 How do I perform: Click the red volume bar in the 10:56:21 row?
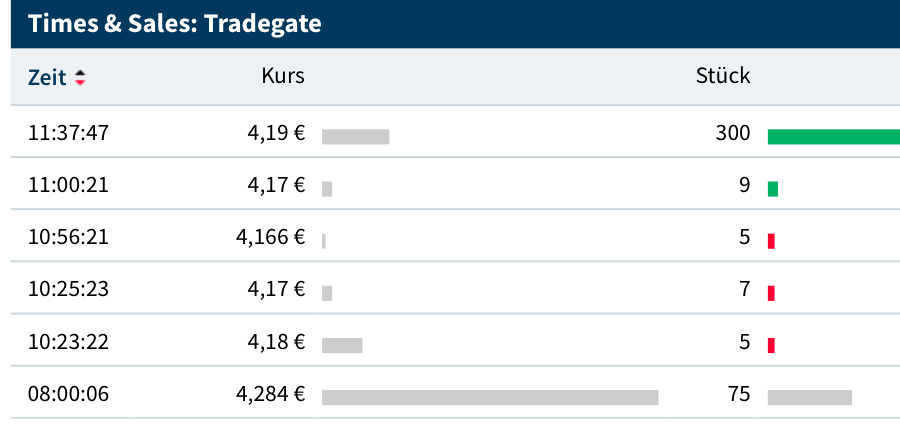tap(771, 241)
